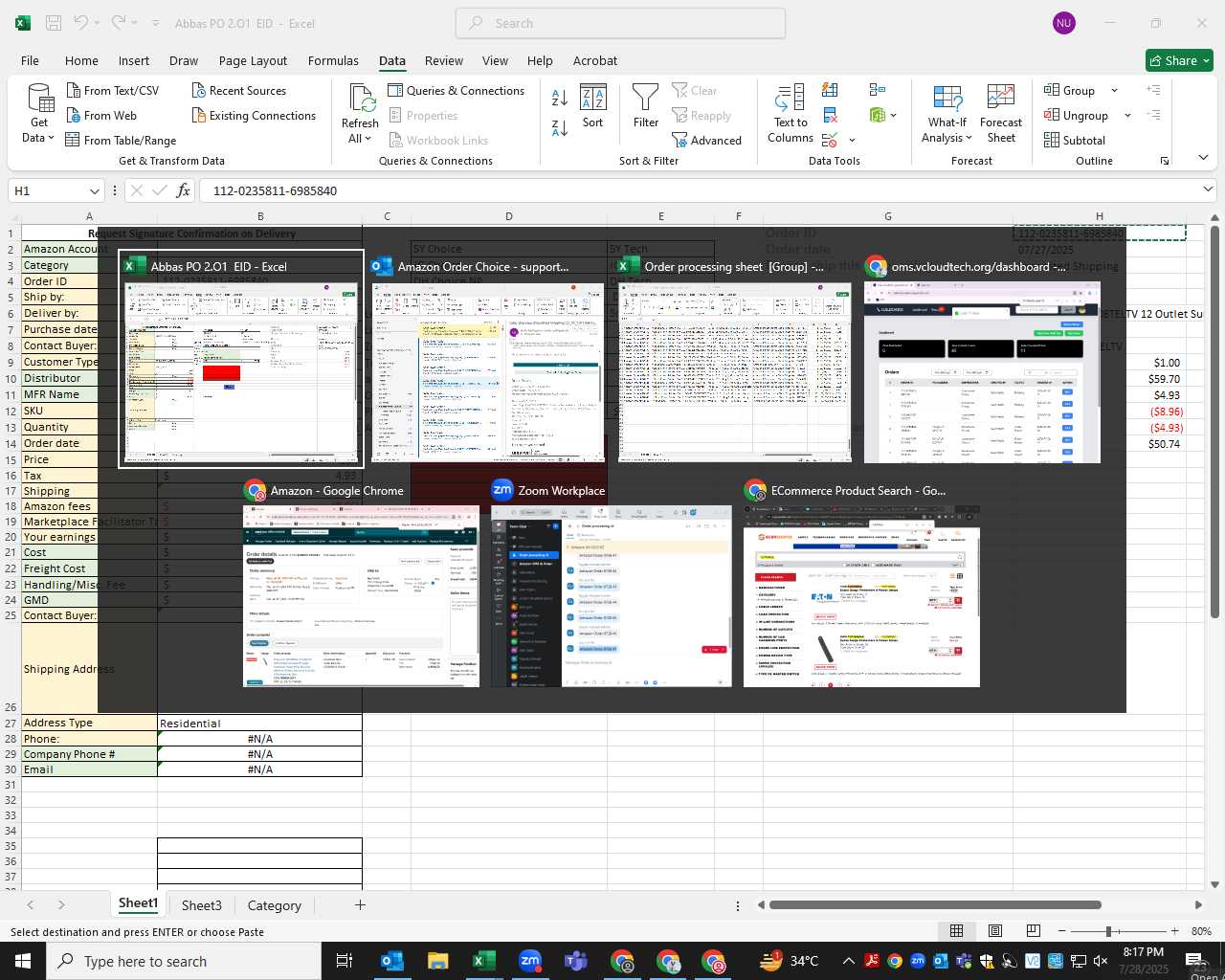
Task: Expand the Group dropdown arrow
Action: (x=1114, y=90)
